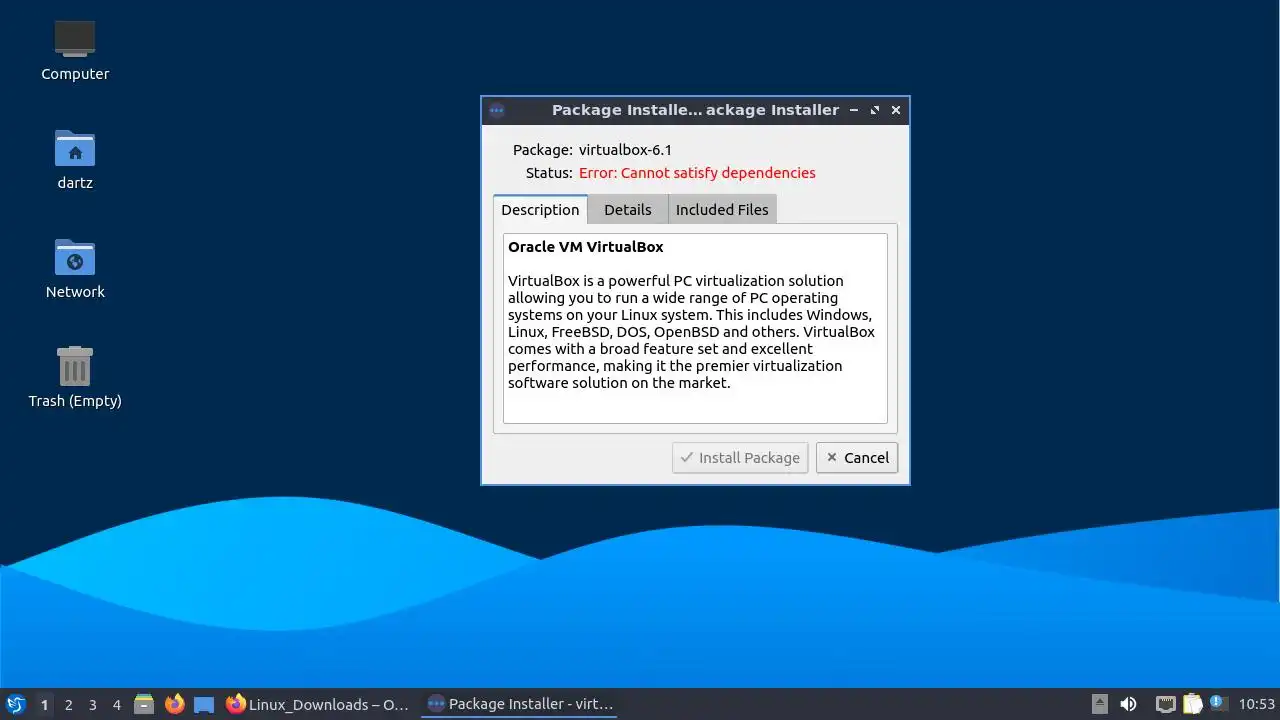1280x720 pixels.
Task: Click the virtualbox-6.1 package name
Action: 625,150
